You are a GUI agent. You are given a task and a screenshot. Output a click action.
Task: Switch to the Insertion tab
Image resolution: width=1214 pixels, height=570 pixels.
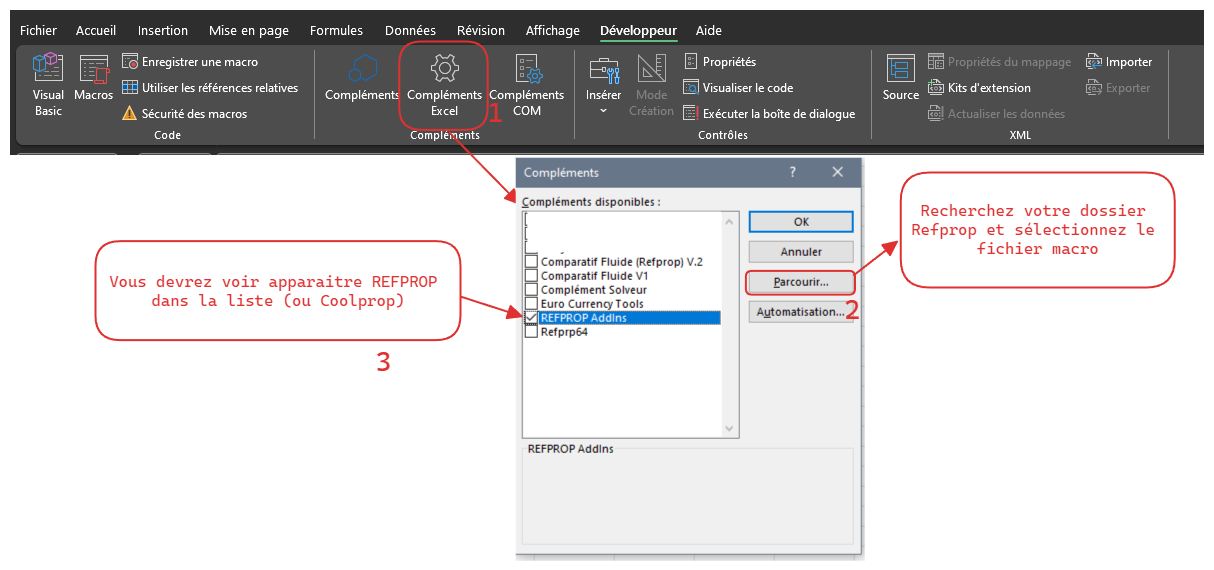coord(163,31)
